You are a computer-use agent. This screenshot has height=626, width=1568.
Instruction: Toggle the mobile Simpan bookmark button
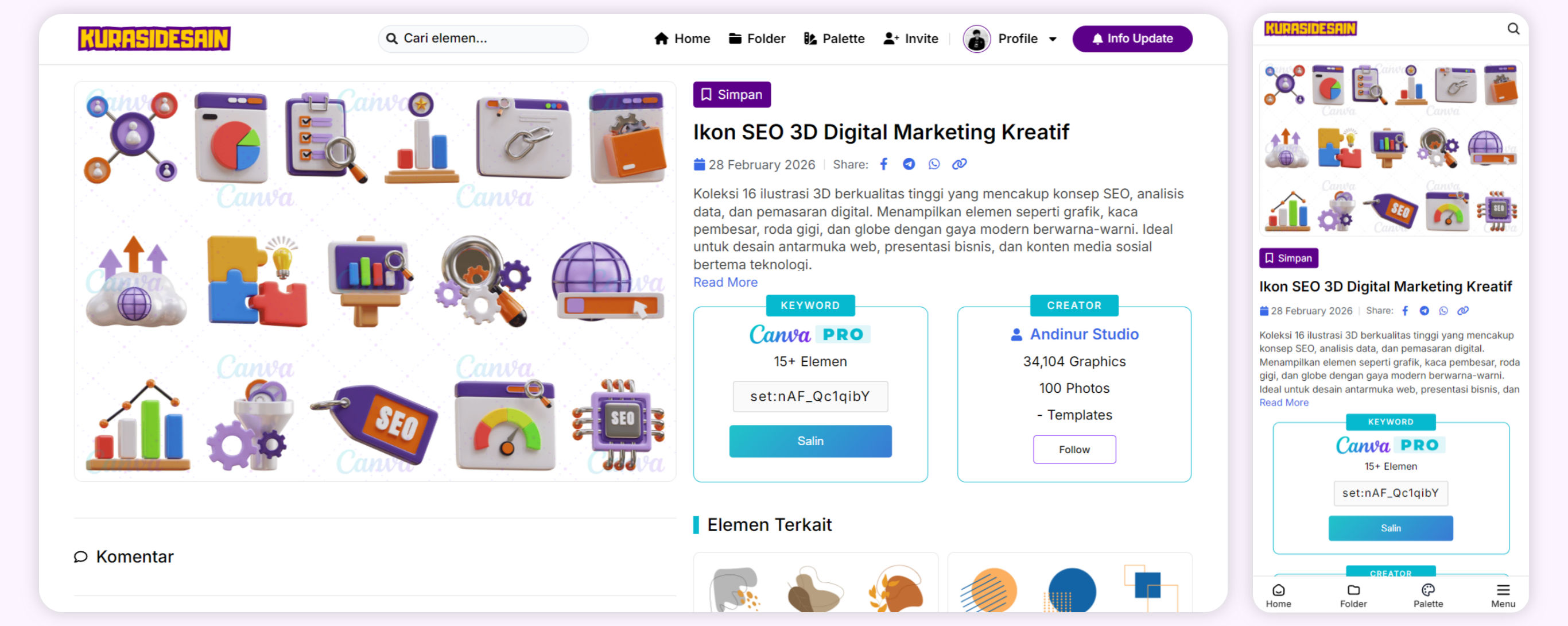coord(1288,258)
